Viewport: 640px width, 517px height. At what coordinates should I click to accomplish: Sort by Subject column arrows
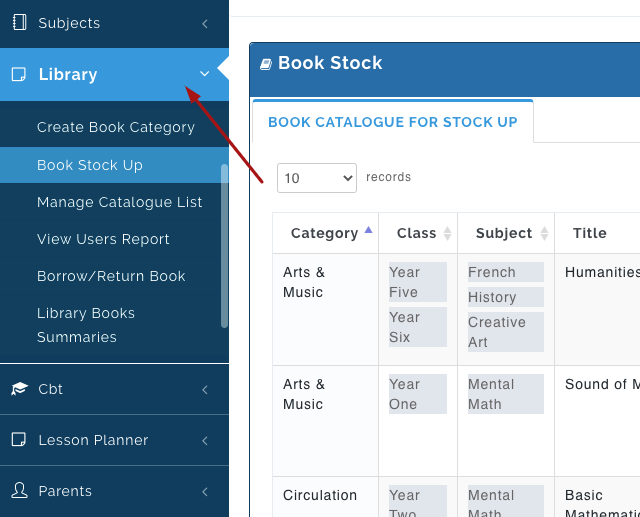[x=544, y=233]
